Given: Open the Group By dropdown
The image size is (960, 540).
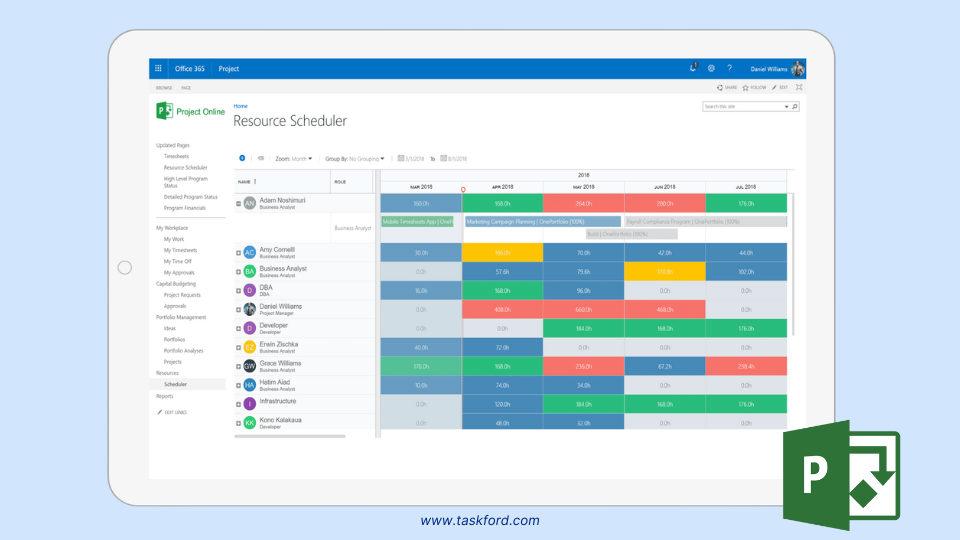Looking at the screenshot, I should point(355,158).
